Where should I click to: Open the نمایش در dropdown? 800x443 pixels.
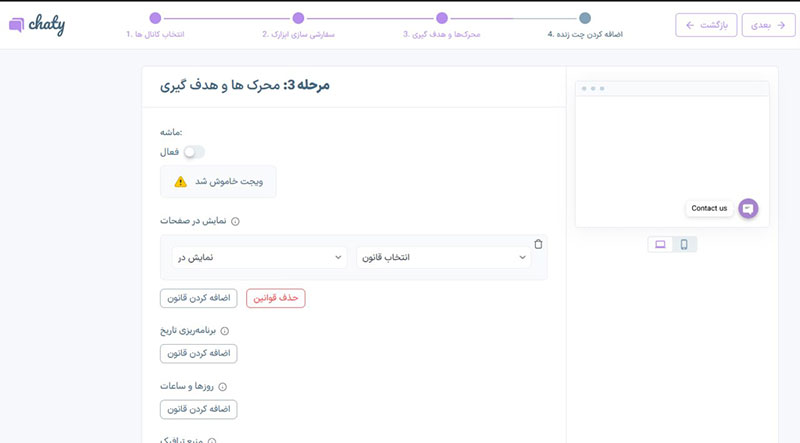tap(259, 257)
